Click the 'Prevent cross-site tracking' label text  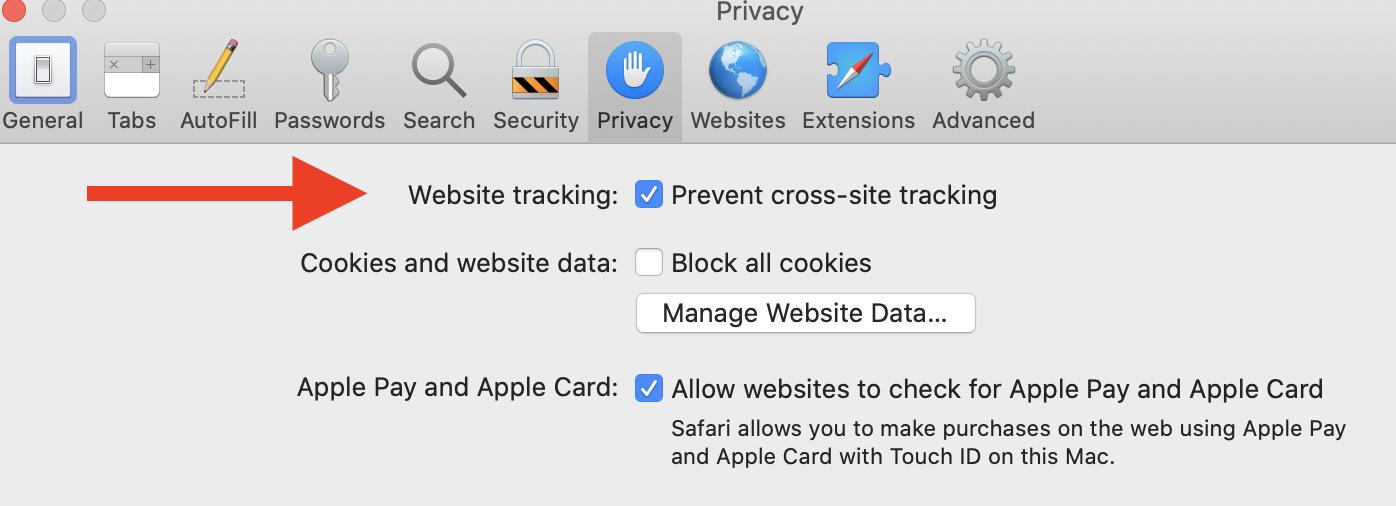click(834, 194)
